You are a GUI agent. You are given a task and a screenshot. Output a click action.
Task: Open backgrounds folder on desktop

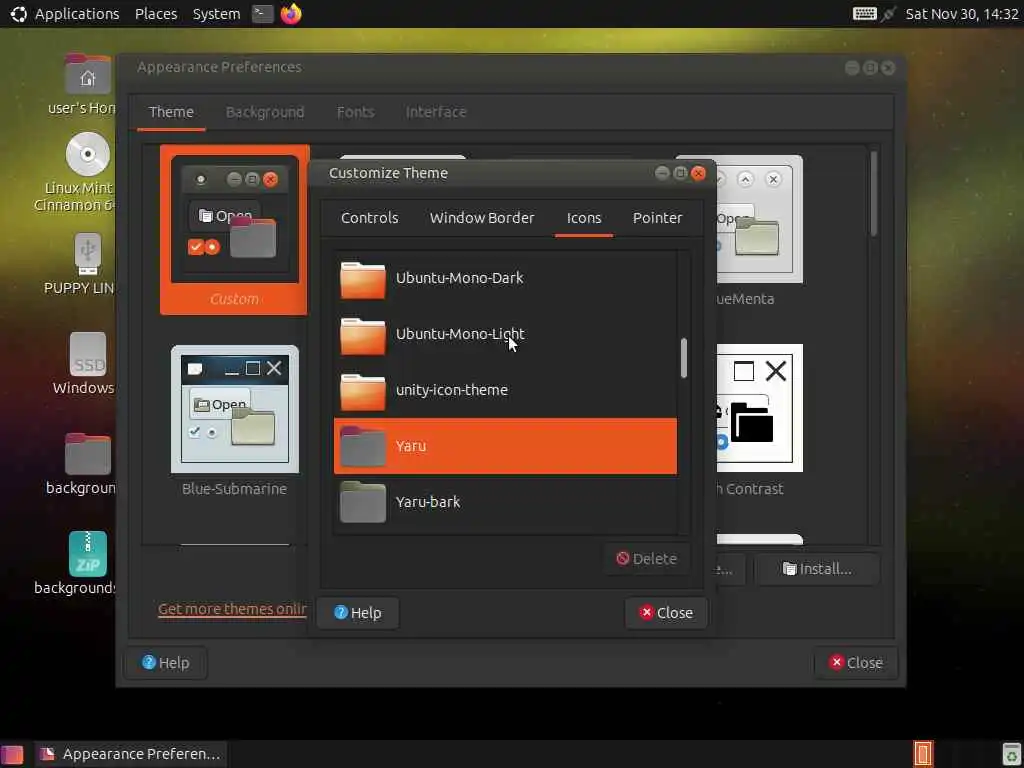click(x=88, y=454)
